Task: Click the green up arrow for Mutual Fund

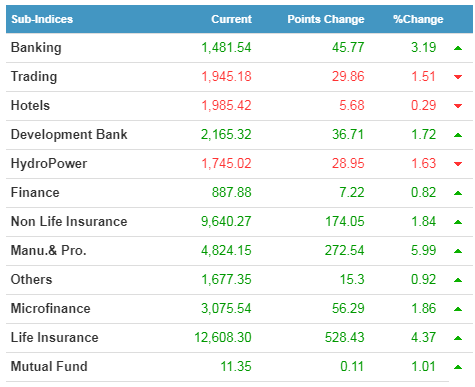Action: coord(458,367)
